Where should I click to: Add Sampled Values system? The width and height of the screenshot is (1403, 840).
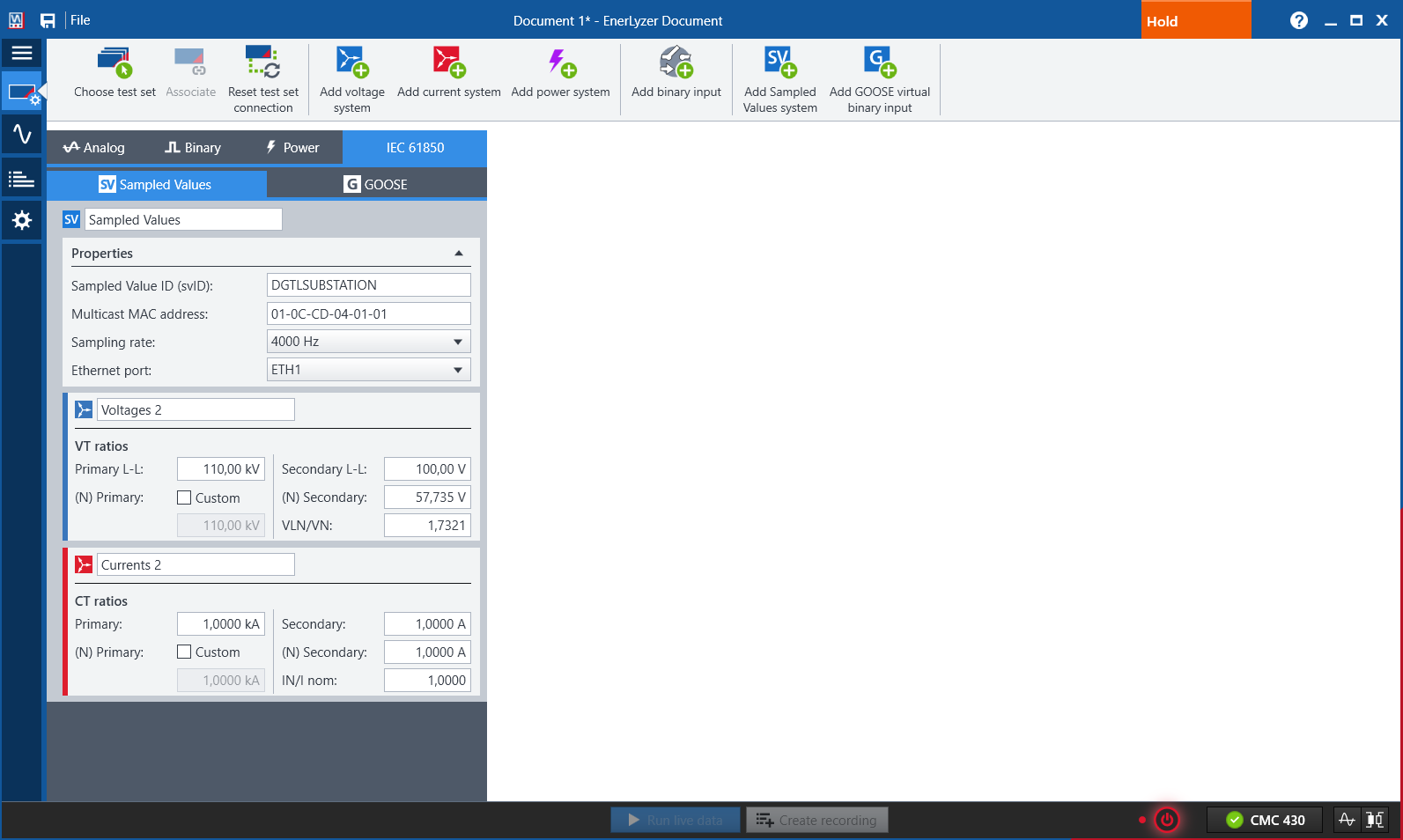(x=779, y=63)
